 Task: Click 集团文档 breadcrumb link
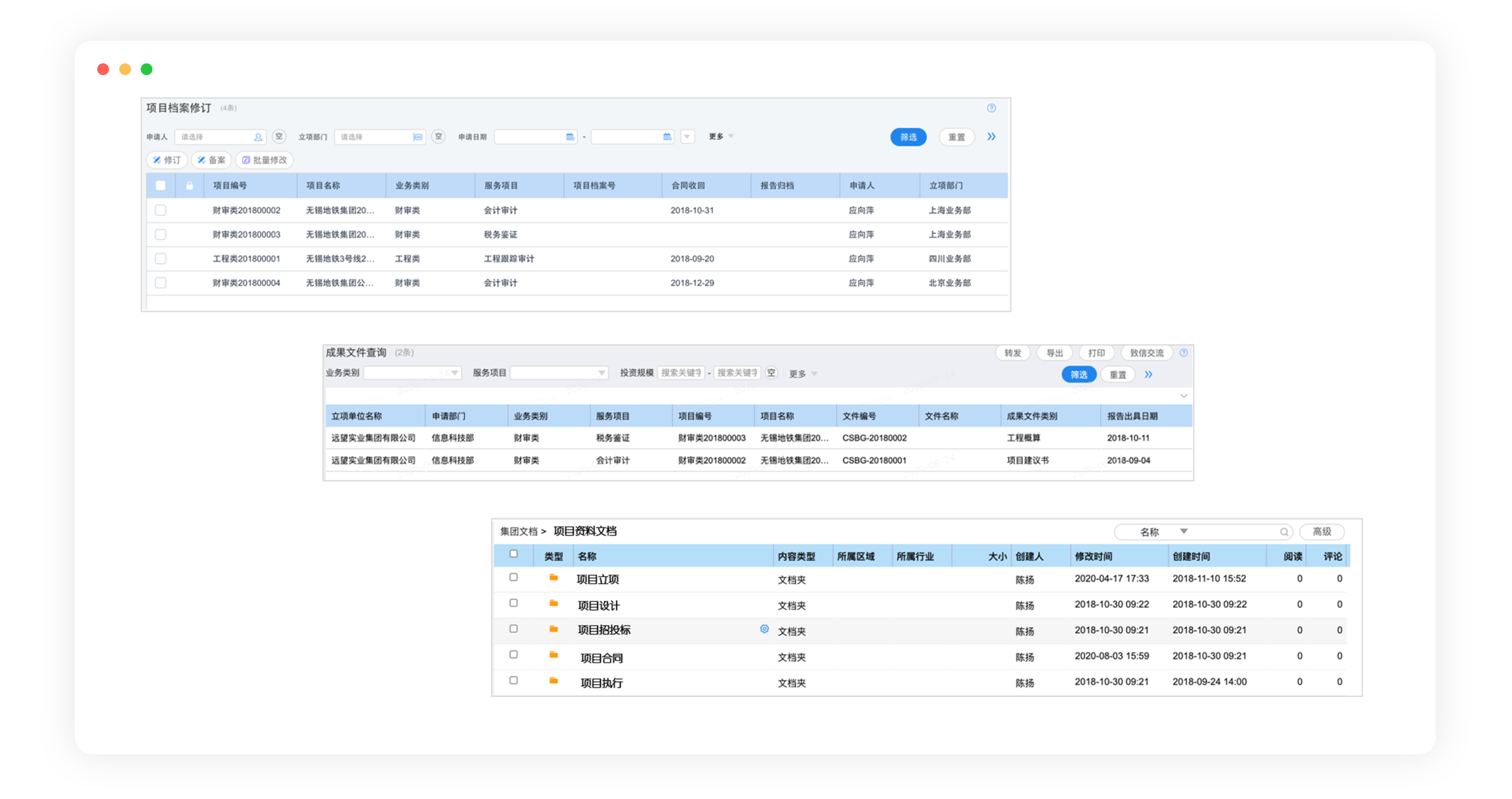coord(518,531)
